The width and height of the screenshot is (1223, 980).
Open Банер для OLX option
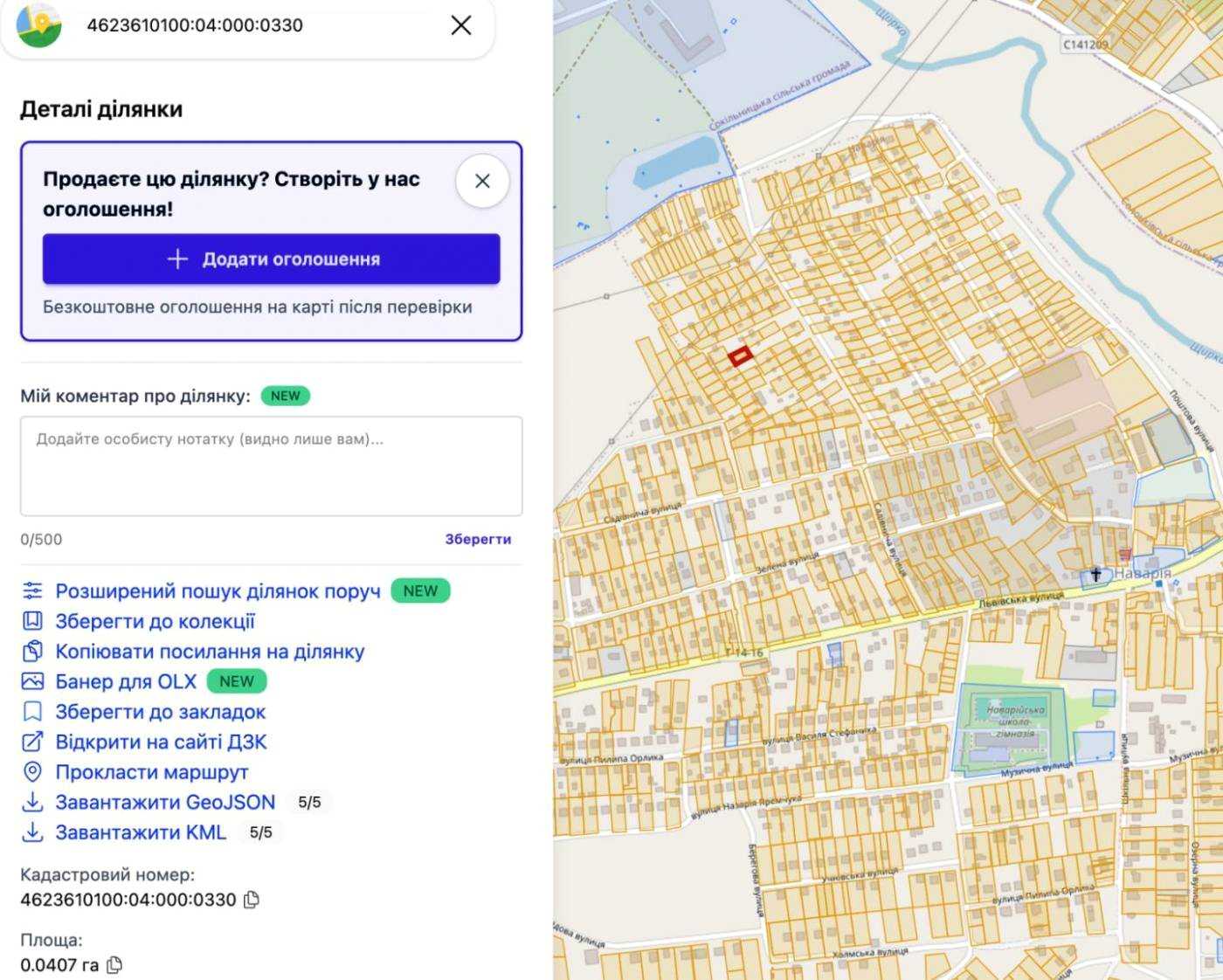coord(127,681)
